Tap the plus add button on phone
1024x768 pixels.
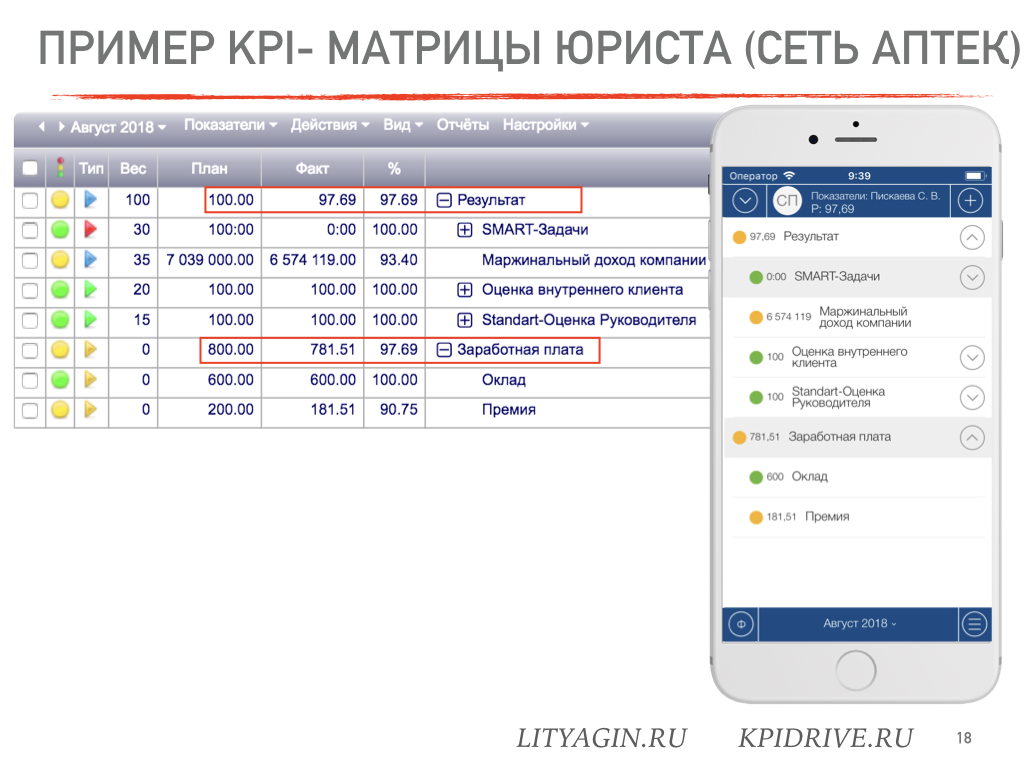[970, 200]
